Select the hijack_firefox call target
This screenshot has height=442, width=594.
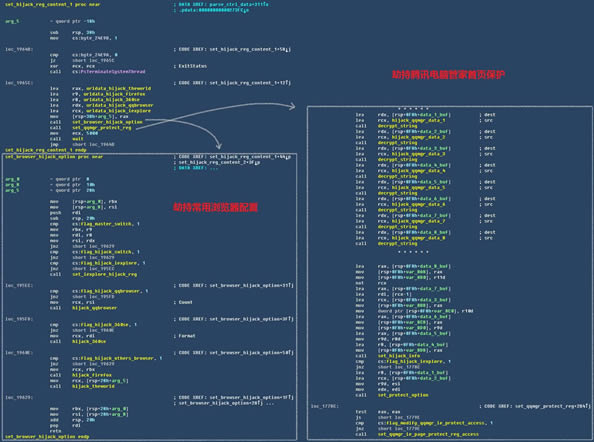92,375
